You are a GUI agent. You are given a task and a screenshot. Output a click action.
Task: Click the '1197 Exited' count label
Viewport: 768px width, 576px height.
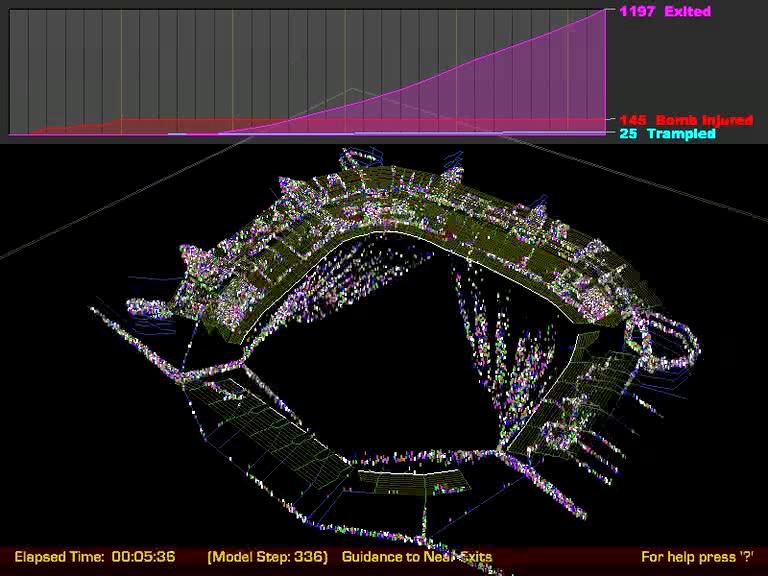pyautogui.click(x=665, y=11)
